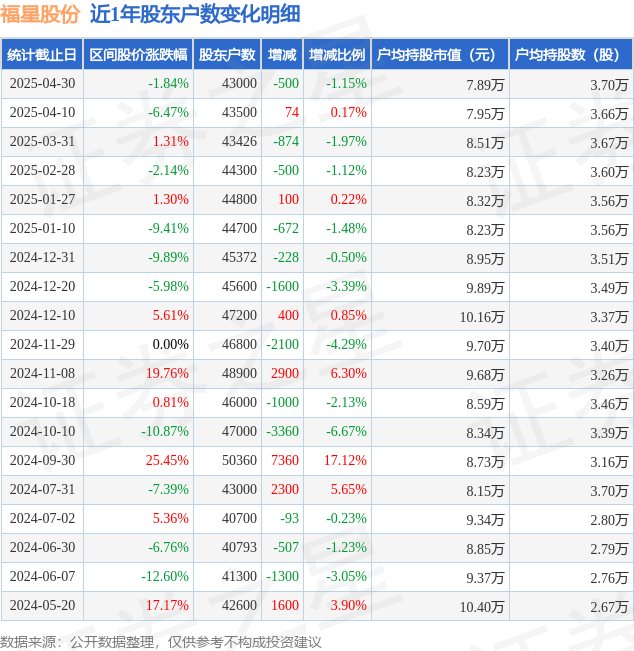The height and width of the screenshot is (651, 634).
Task: Select the date cell 2025-04-30
Action: [x=42, y=83]
